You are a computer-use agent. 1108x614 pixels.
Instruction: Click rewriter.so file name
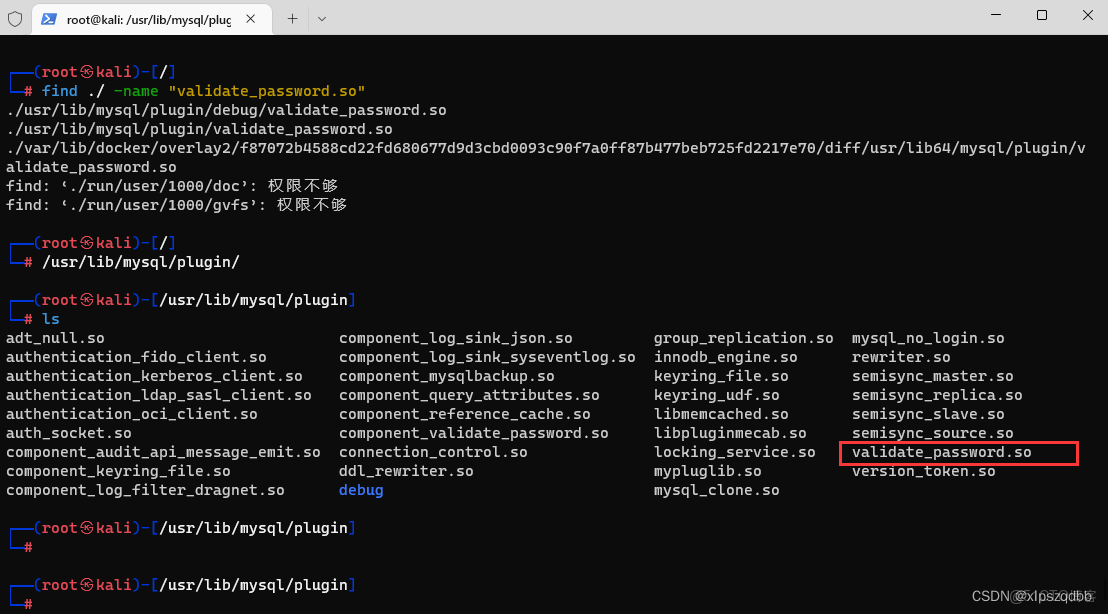(901, 358)
